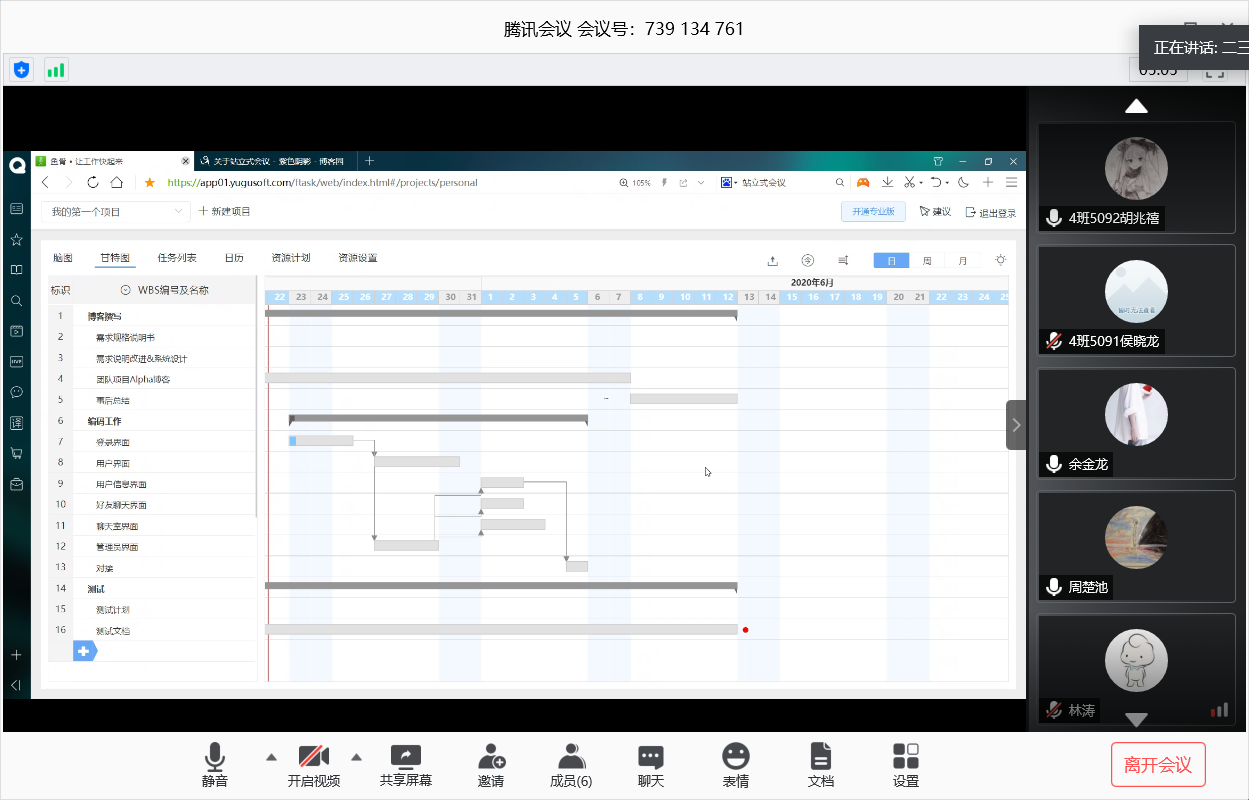Select participant thumbnail 周楚池

pyautogui.click(x=1136, y=546)
